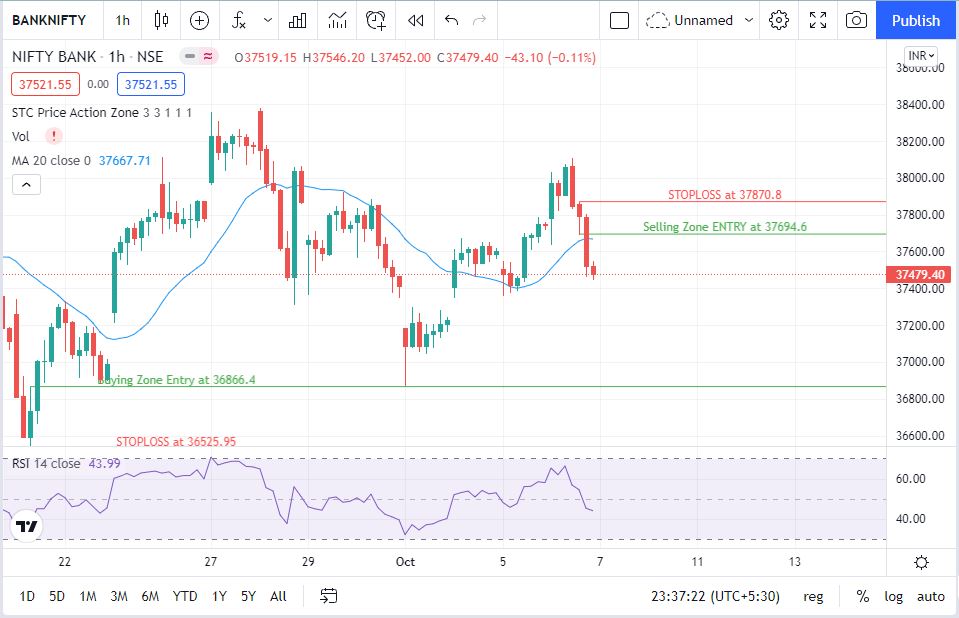Click the blue buy price 37521.55 button
The image size is (959, 618).
pos(151,84)
